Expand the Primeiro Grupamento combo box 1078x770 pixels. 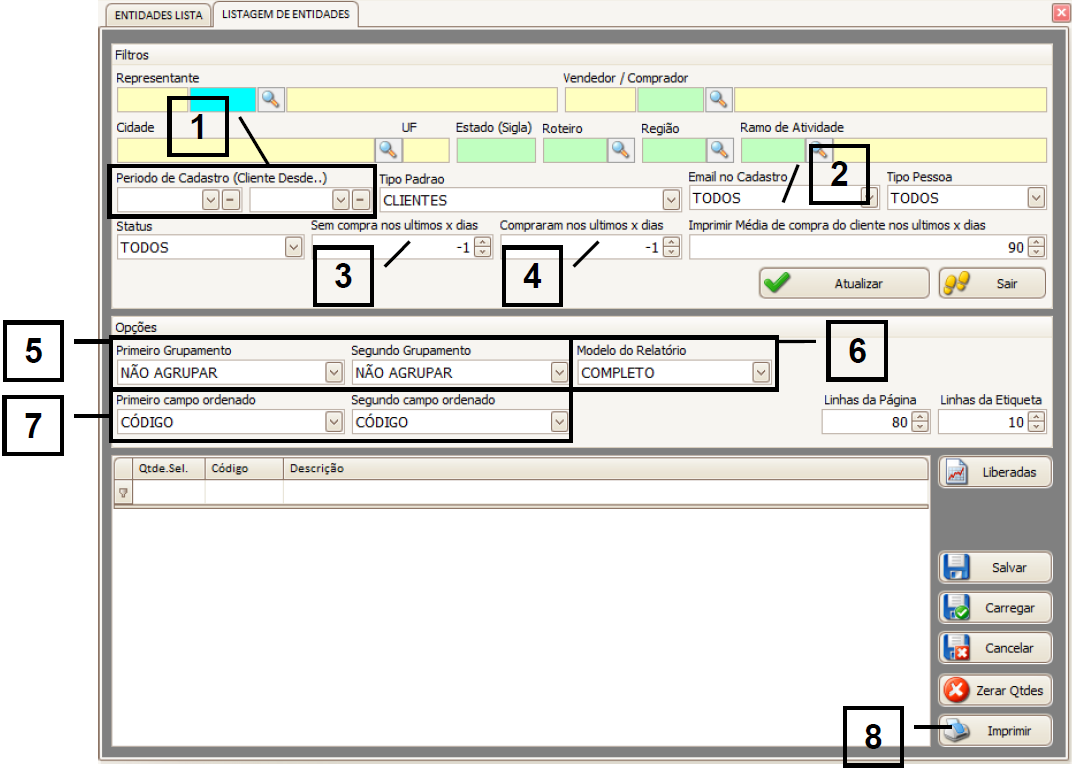[334, 373]
